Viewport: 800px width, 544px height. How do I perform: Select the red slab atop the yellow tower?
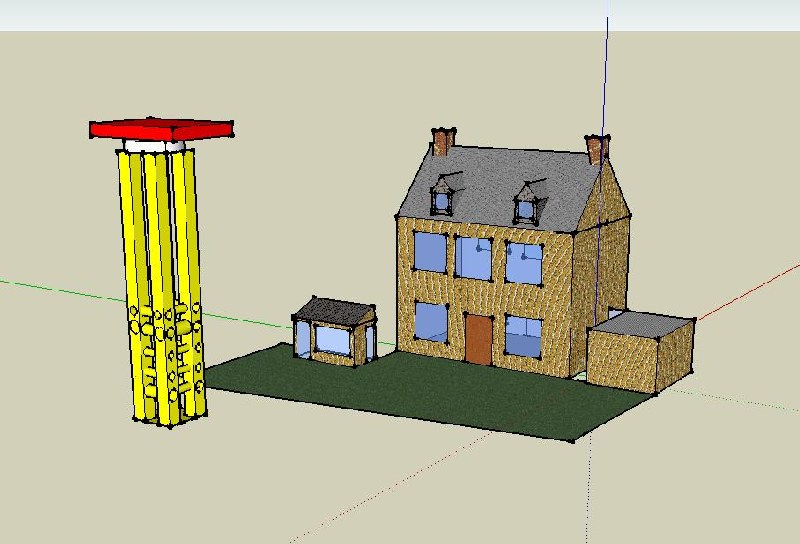point(160,129)
